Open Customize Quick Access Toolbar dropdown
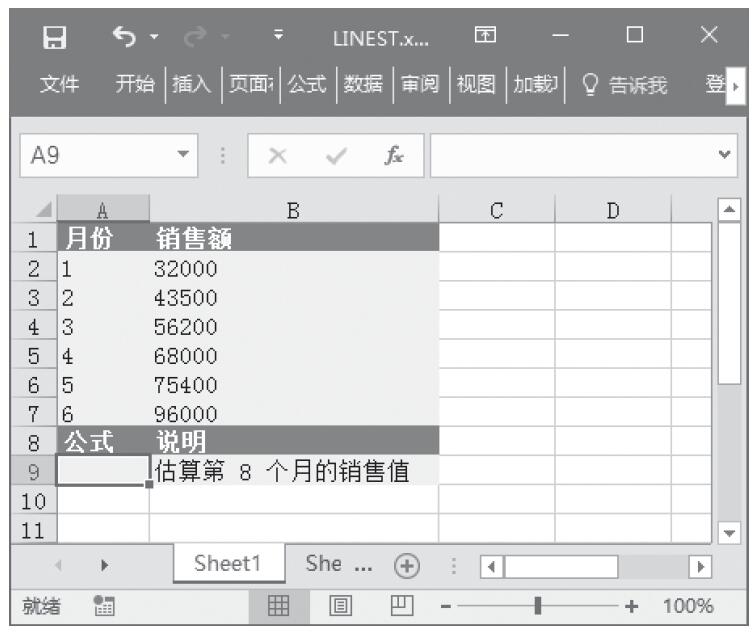The image size is (756, 635). point(283,38)
